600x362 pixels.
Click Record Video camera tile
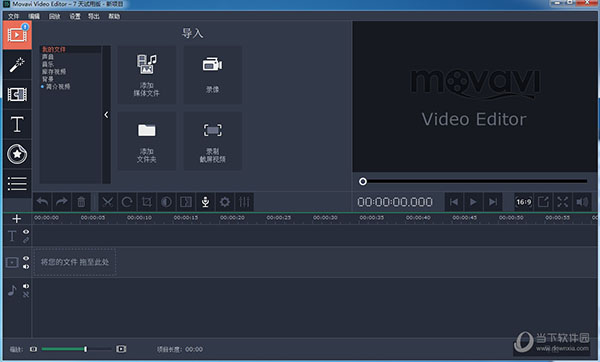pyautogui.click(x=213, y=75)
